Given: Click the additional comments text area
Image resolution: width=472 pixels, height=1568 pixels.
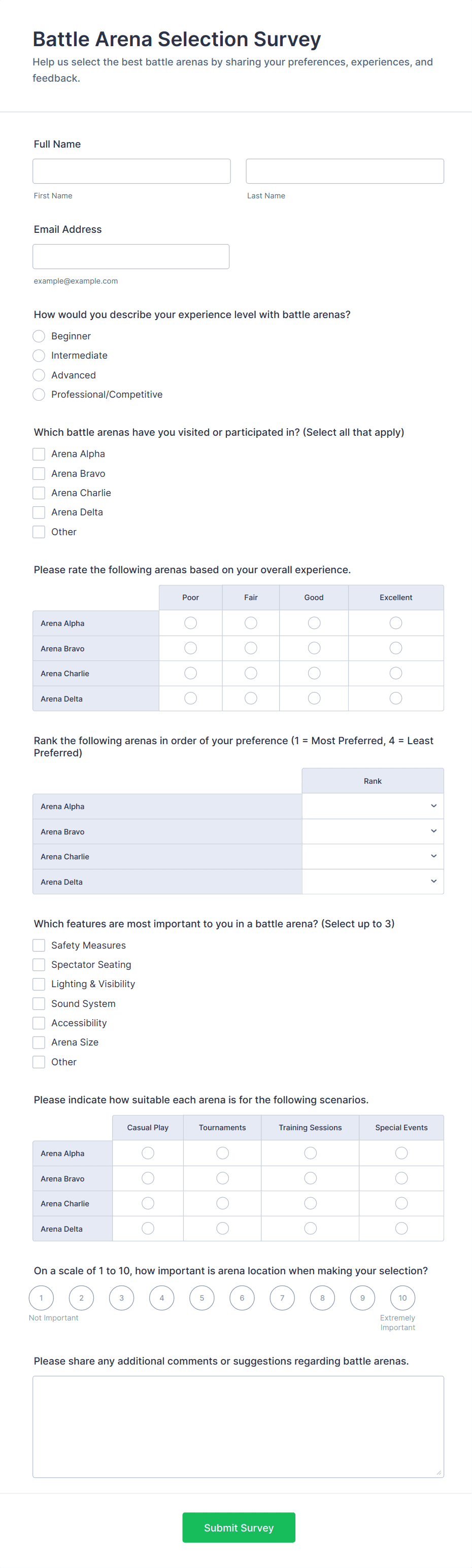Looking at the screenshot, I should [238, 1426].
